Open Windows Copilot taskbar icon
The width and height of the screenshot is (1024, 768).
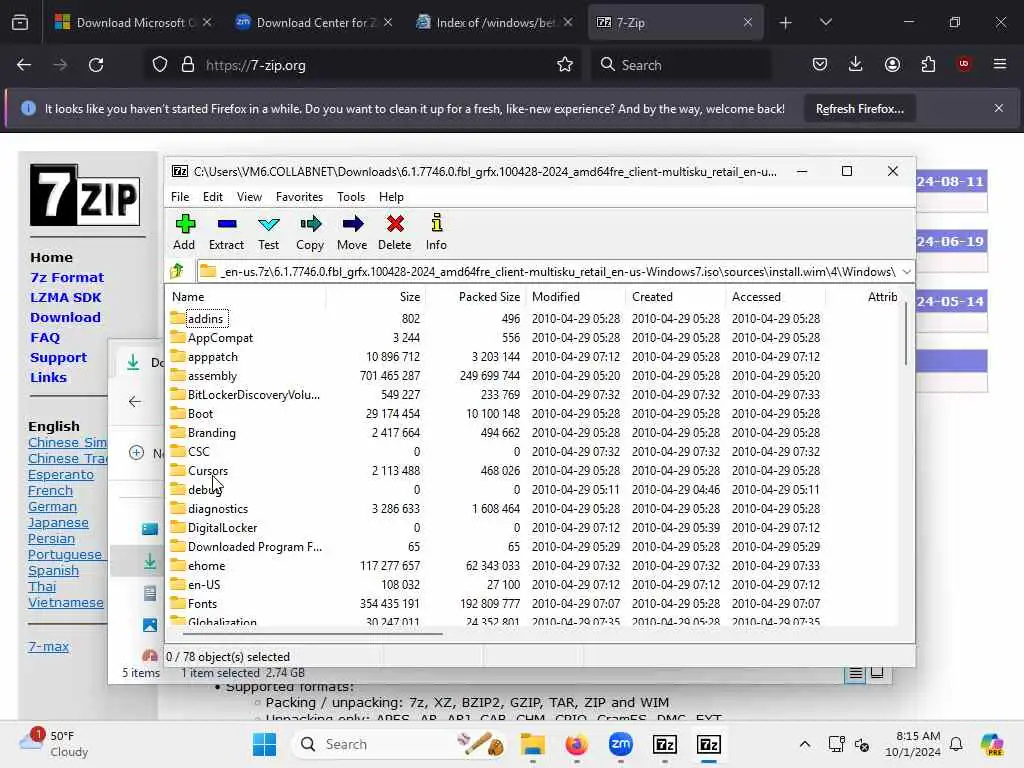pos(992,744)
